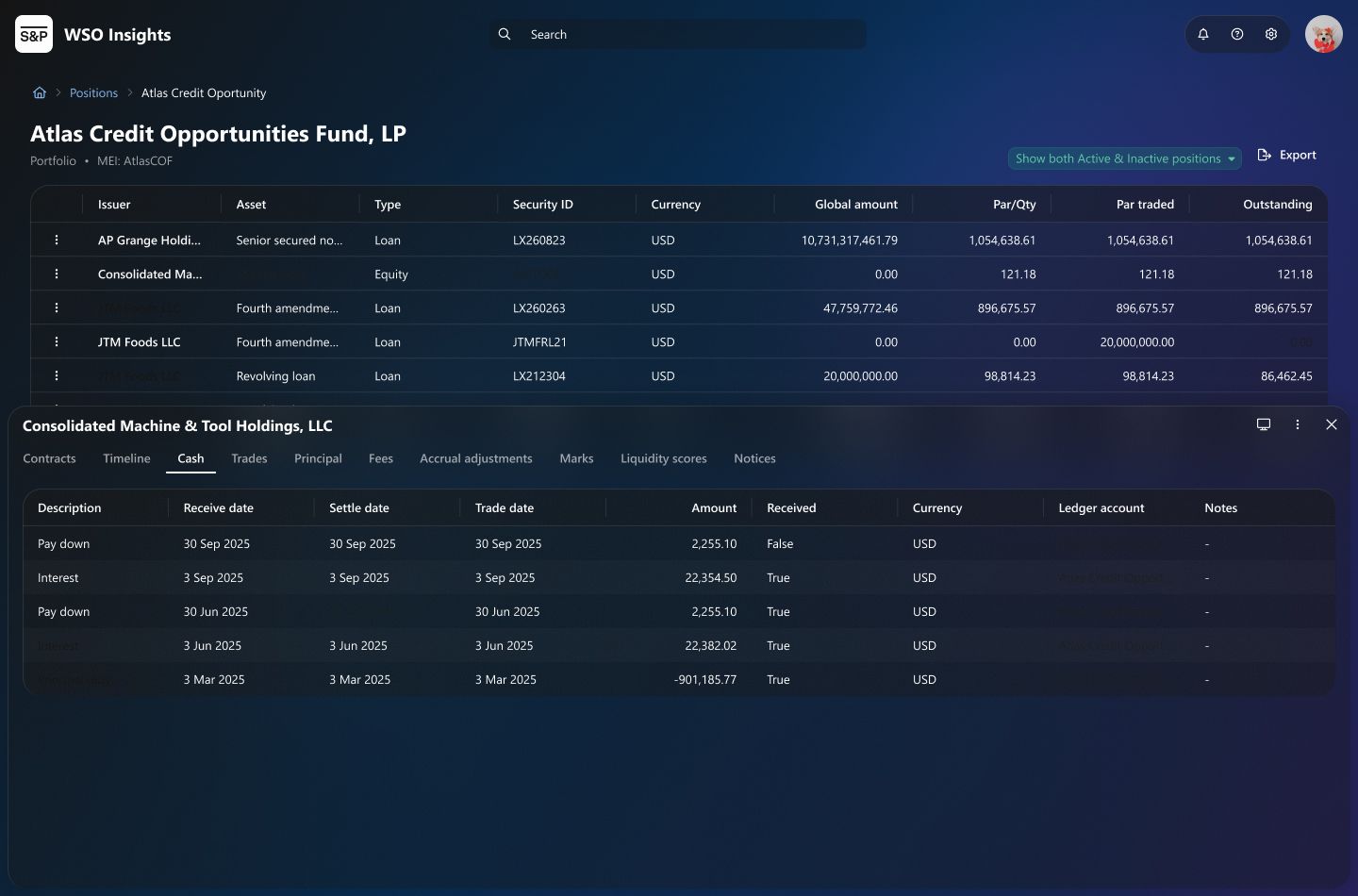Close the Consolidated Machine detail panel
1358x896 pixels.
click(1332, 424)
